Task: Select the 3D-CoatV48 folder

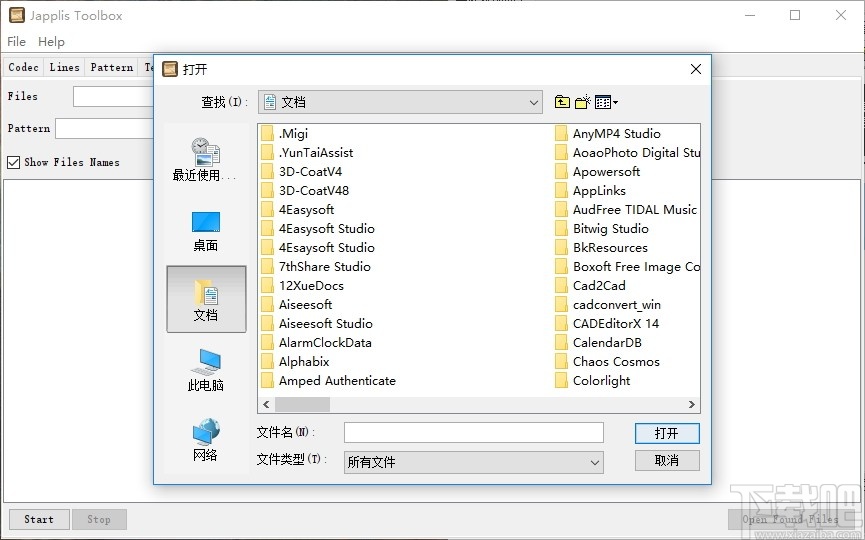Action: (x=305, y=191)
